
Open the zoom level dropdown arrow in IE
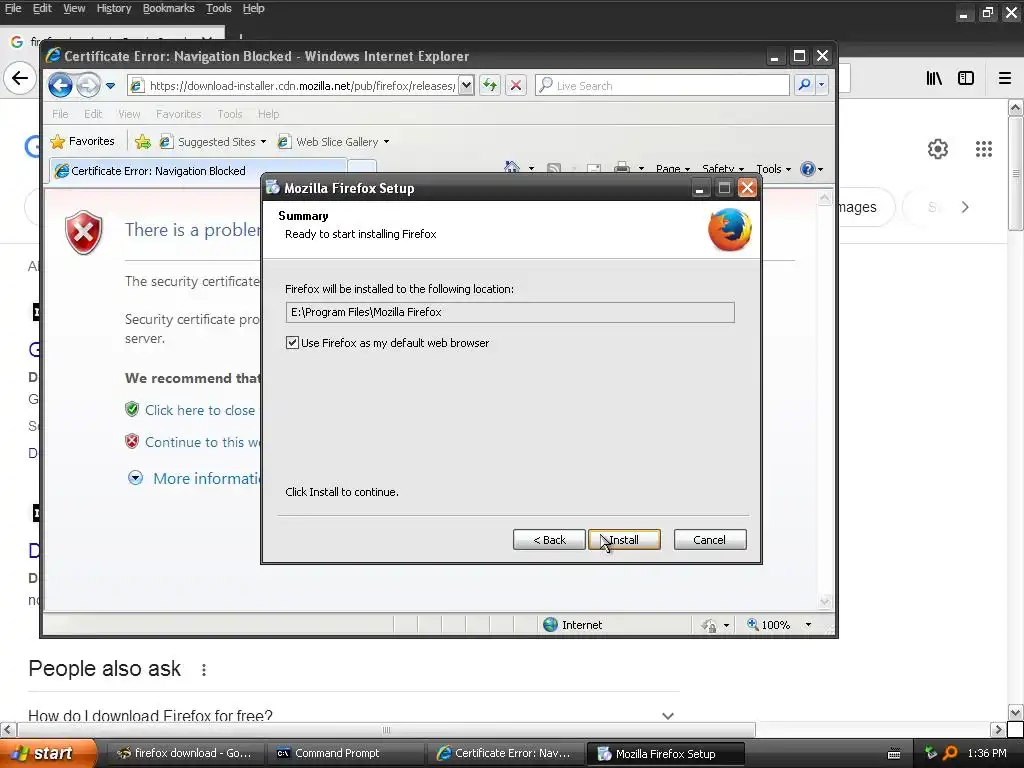[808, 625]
